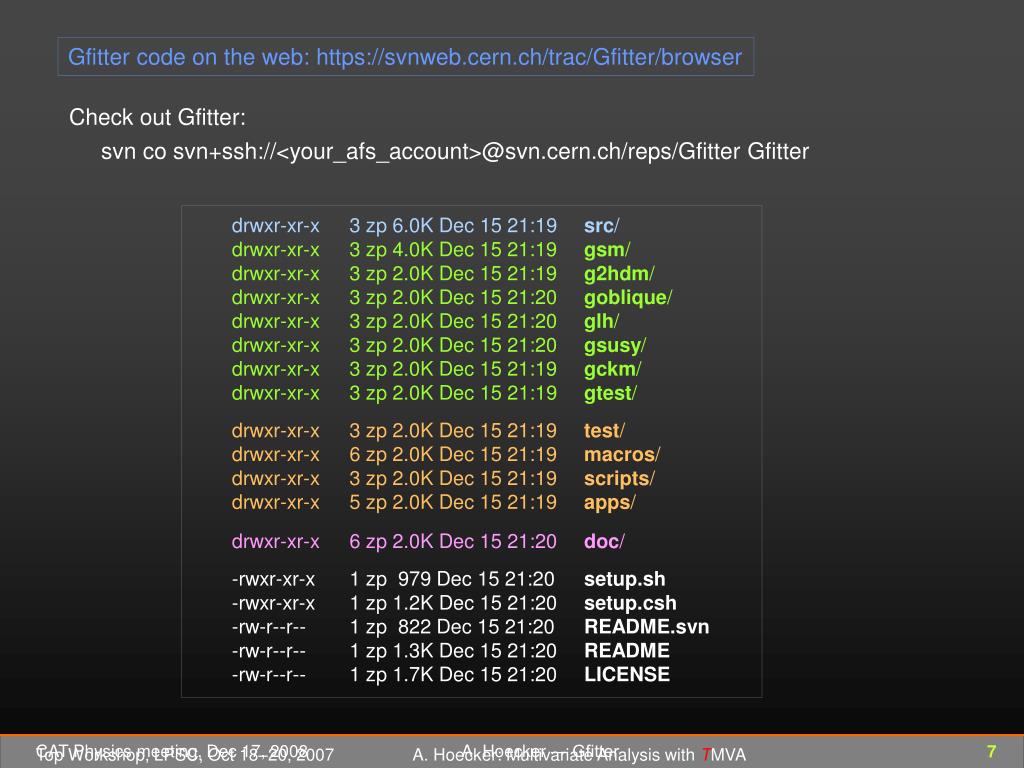Click the src/ directory name
The width and height of the screenshot is (1024, 768).
[x=601, y=226]
